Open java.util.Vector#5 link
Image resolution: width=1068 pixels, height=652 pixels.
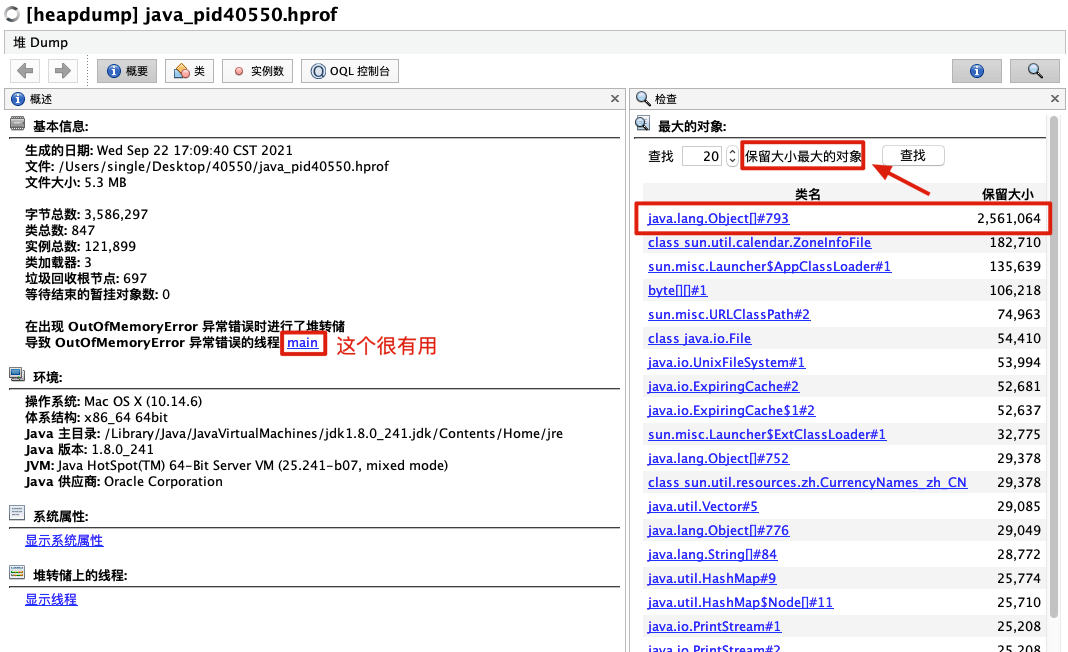click(703, 506)
